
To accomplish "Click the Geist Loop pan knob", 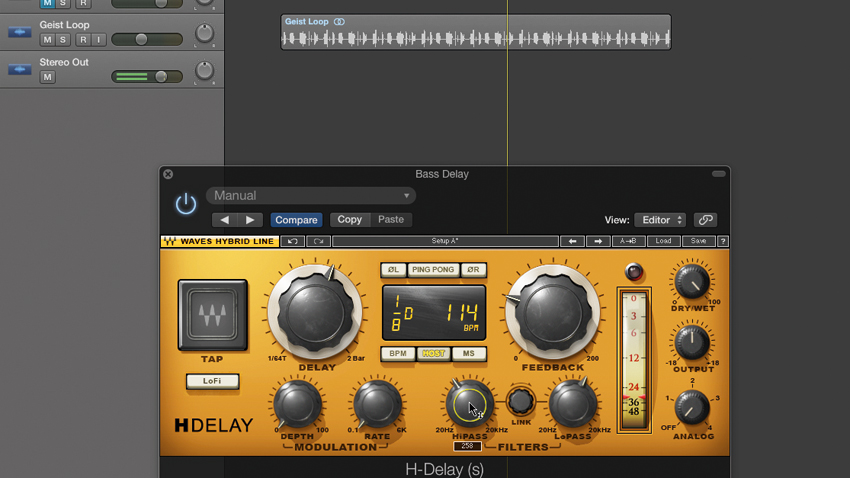I will coord(204,34).
